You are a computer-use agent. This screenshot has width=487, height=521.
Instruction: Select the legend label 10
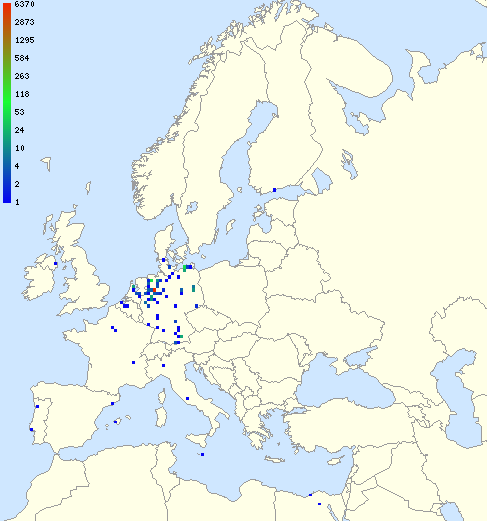19,148
